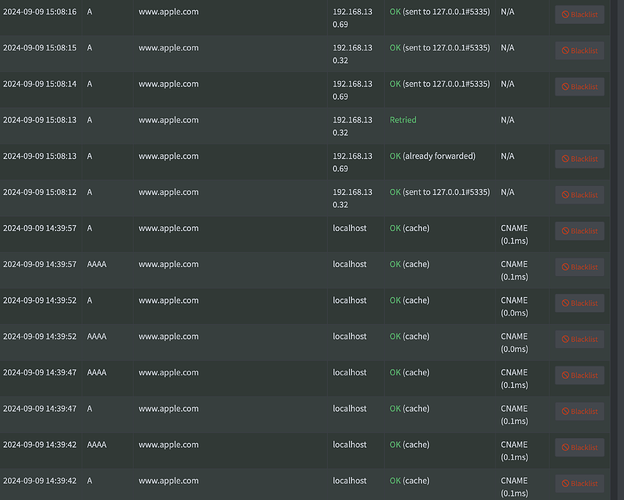
Task: Click the ban icon on the 14:39:42 A row
Action: 565,483
